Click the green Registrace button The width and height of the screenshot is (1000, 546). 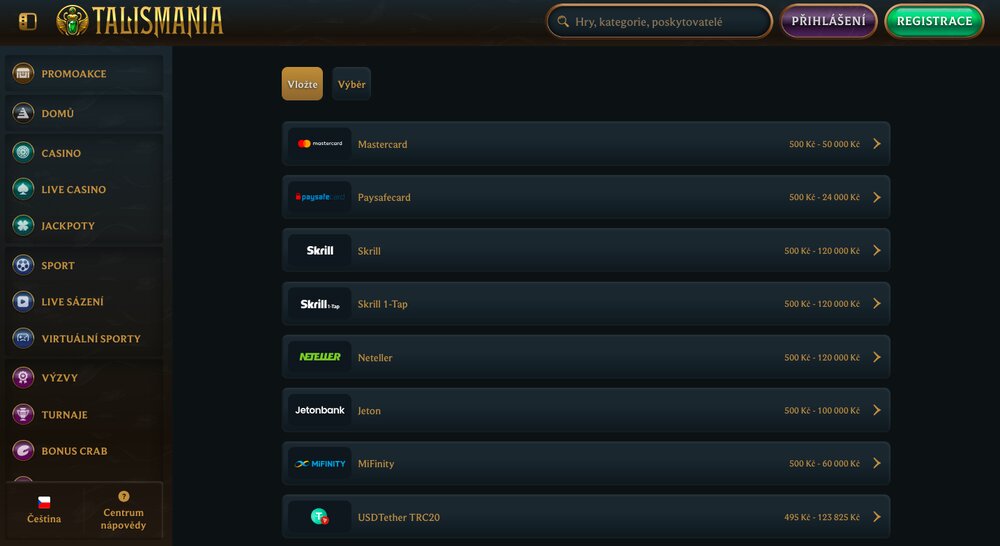click(934, 21)
